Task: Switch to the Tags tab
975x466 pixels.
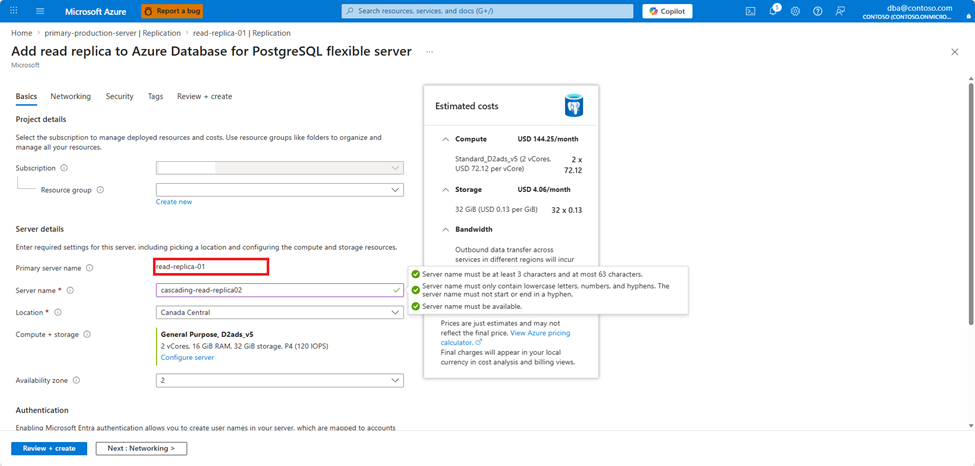Action: coord(155,96)
